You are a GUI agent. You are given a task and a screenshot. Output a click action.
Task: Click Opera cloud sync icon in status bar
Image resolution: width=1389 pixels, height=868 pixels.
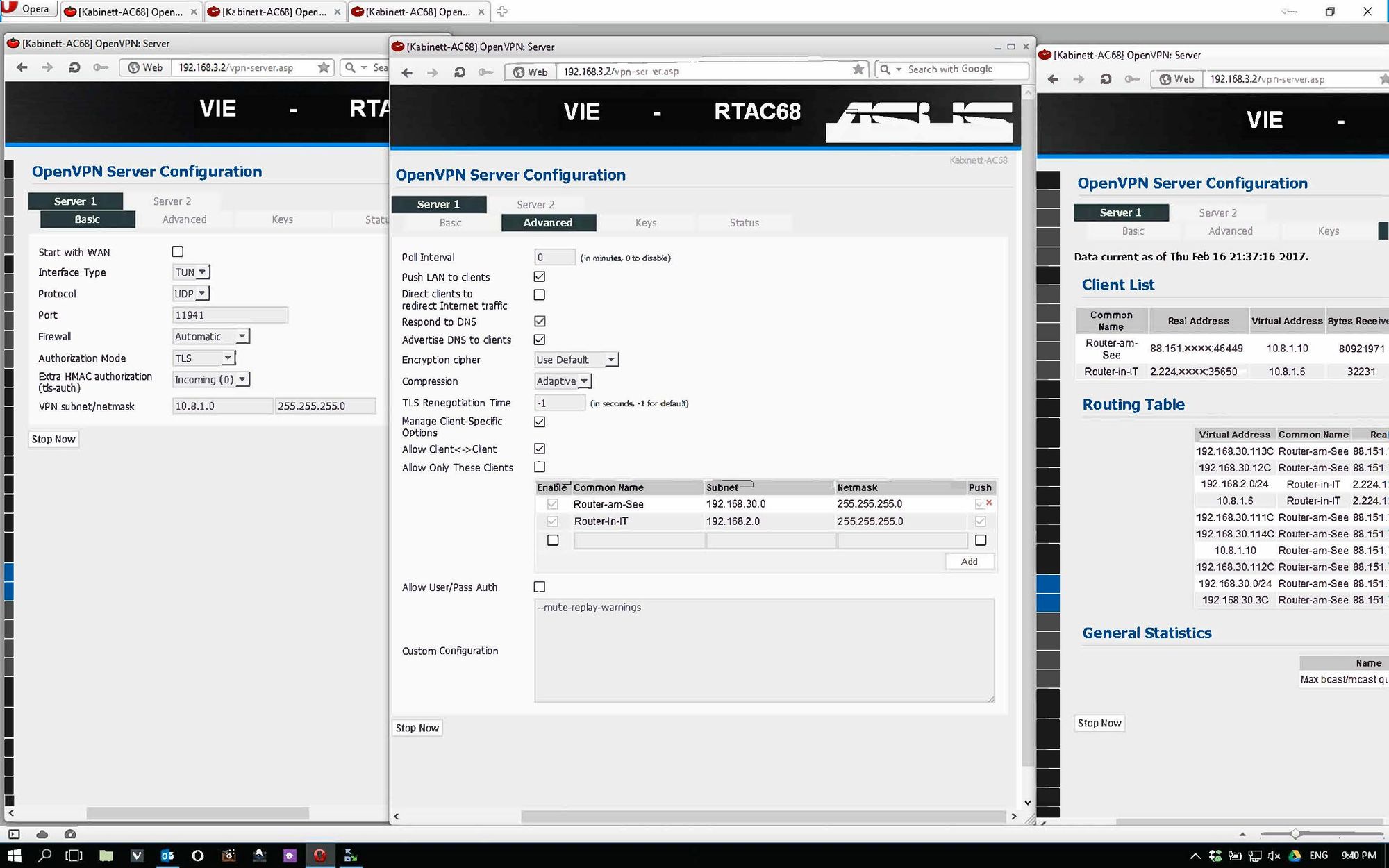point(42,834)
